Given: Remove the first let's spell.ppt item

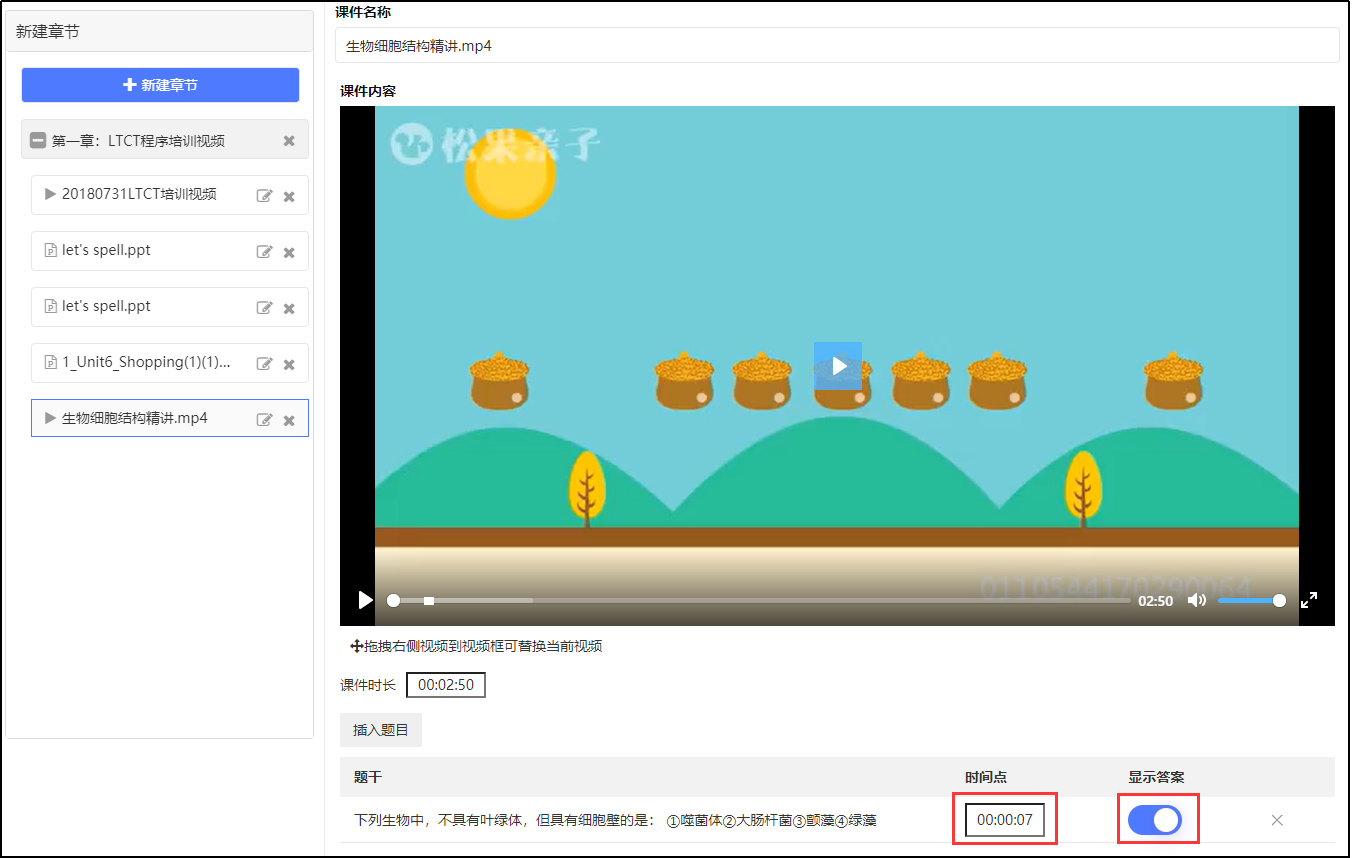Looking at the screenshot, I should tap(289, 253).
